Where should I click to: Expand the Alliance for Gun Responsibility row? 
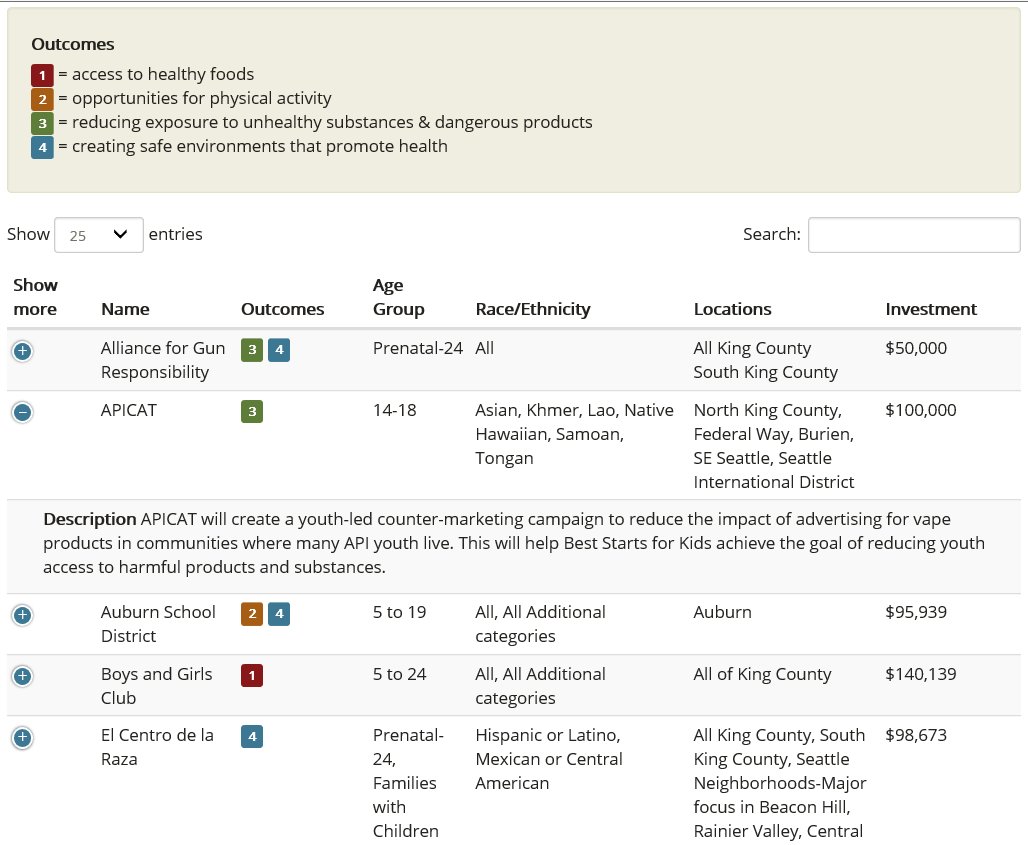click(22, 351)
